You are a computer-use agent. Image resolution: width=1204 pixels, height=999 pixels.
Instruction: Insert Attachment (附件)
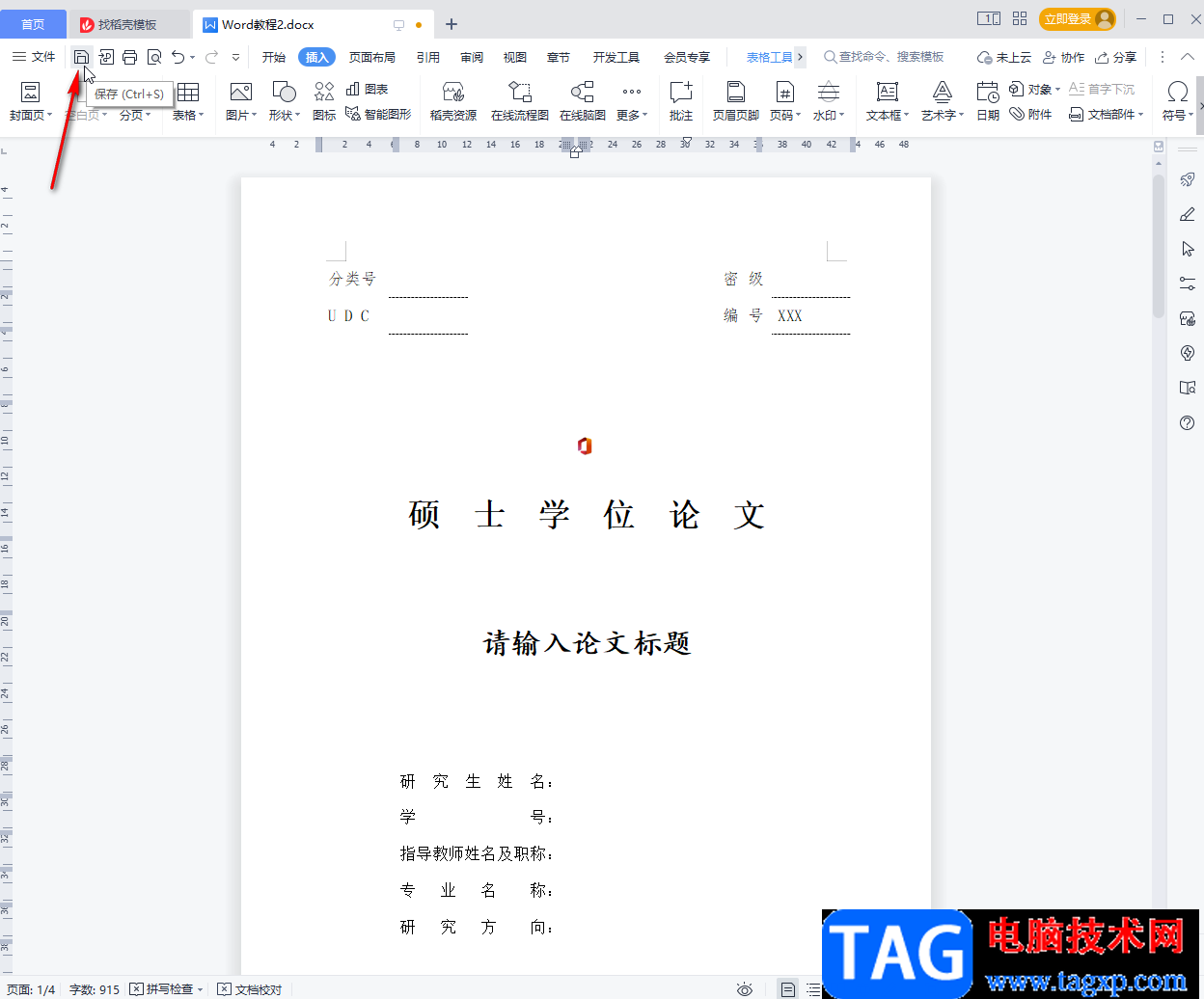click(x=1030, y=114)
